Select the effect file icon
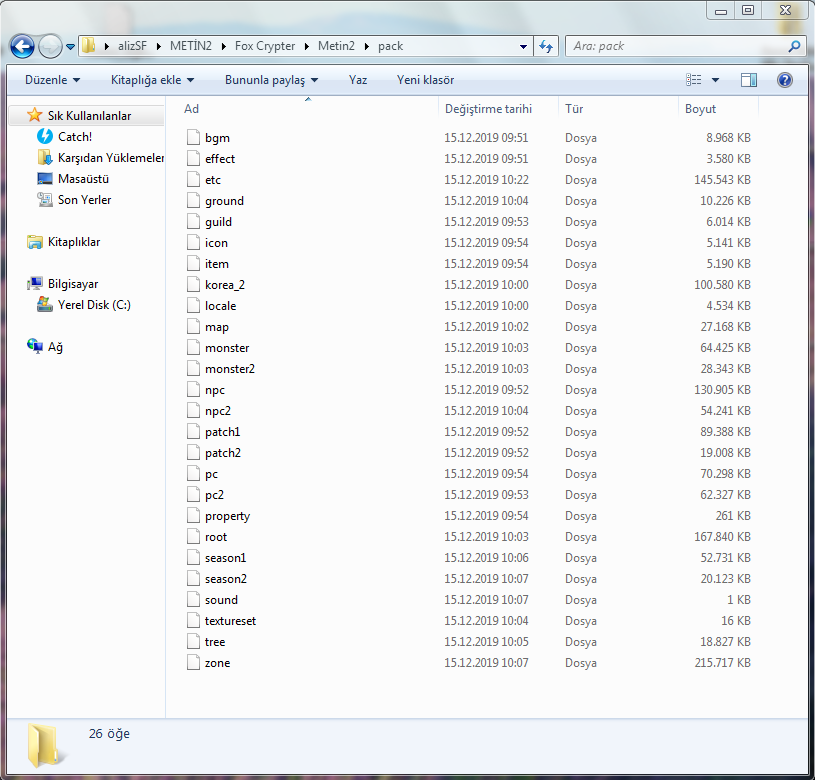Viewport: 815px width, 780px height. 193,158
